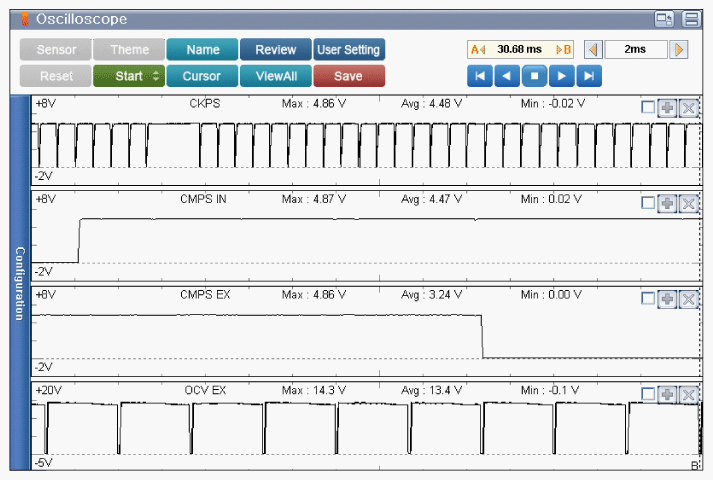713x480 pixels.
Task: Click the red Save button
Action: pyautogui.click(x=348, y=76)
